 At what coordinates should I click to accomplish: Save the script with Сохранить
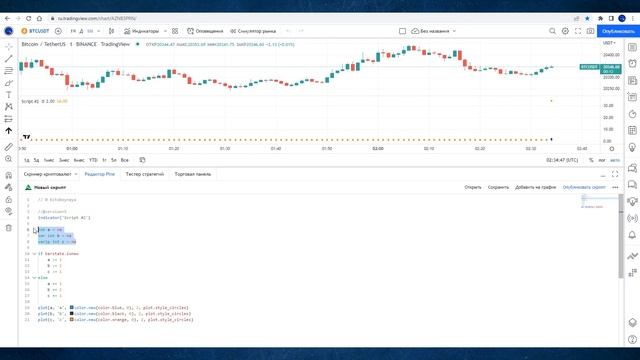pos(498,187)
